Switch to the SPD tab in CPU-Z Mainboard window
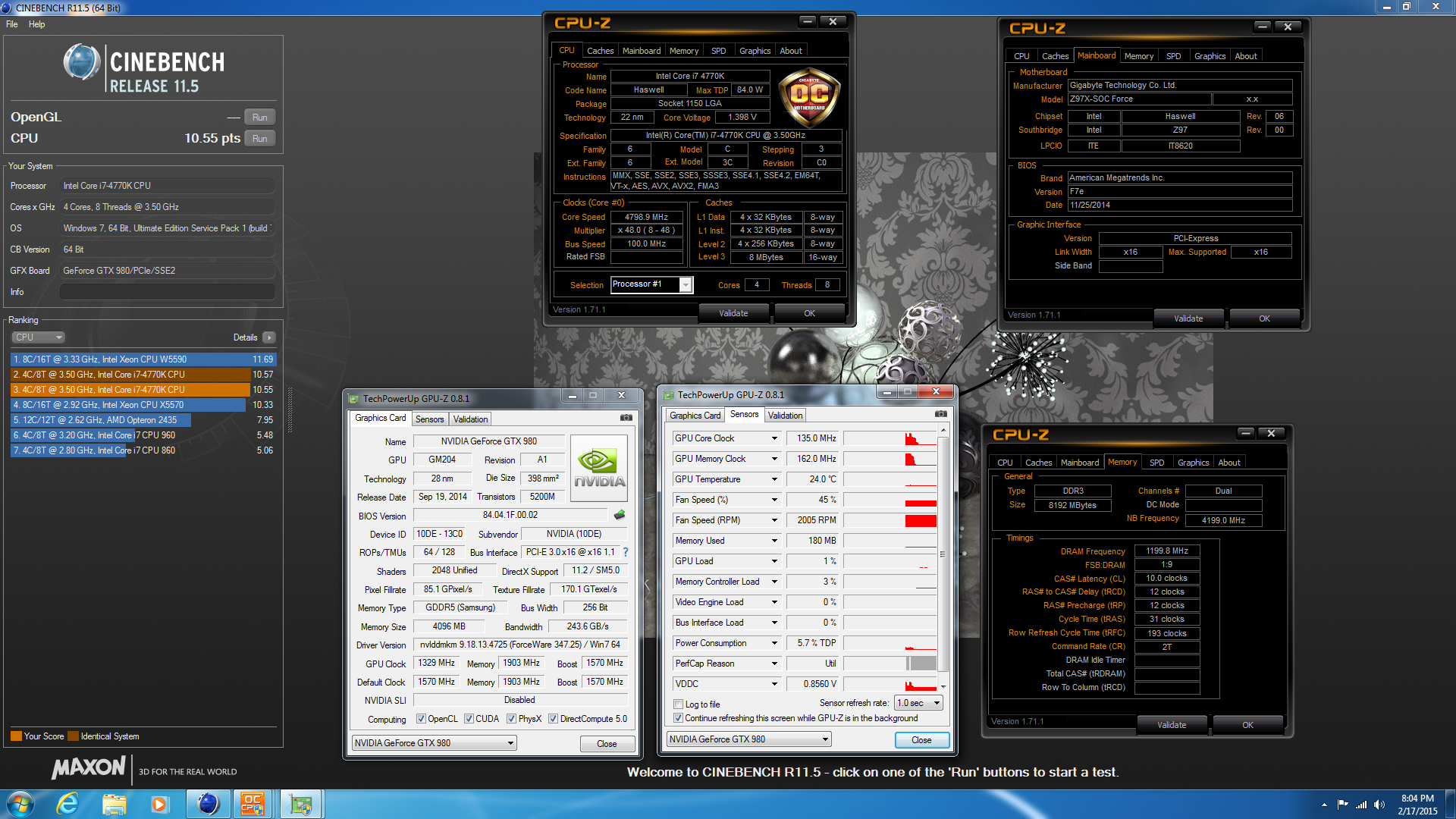1456x819 pixels. (1173, 56)
